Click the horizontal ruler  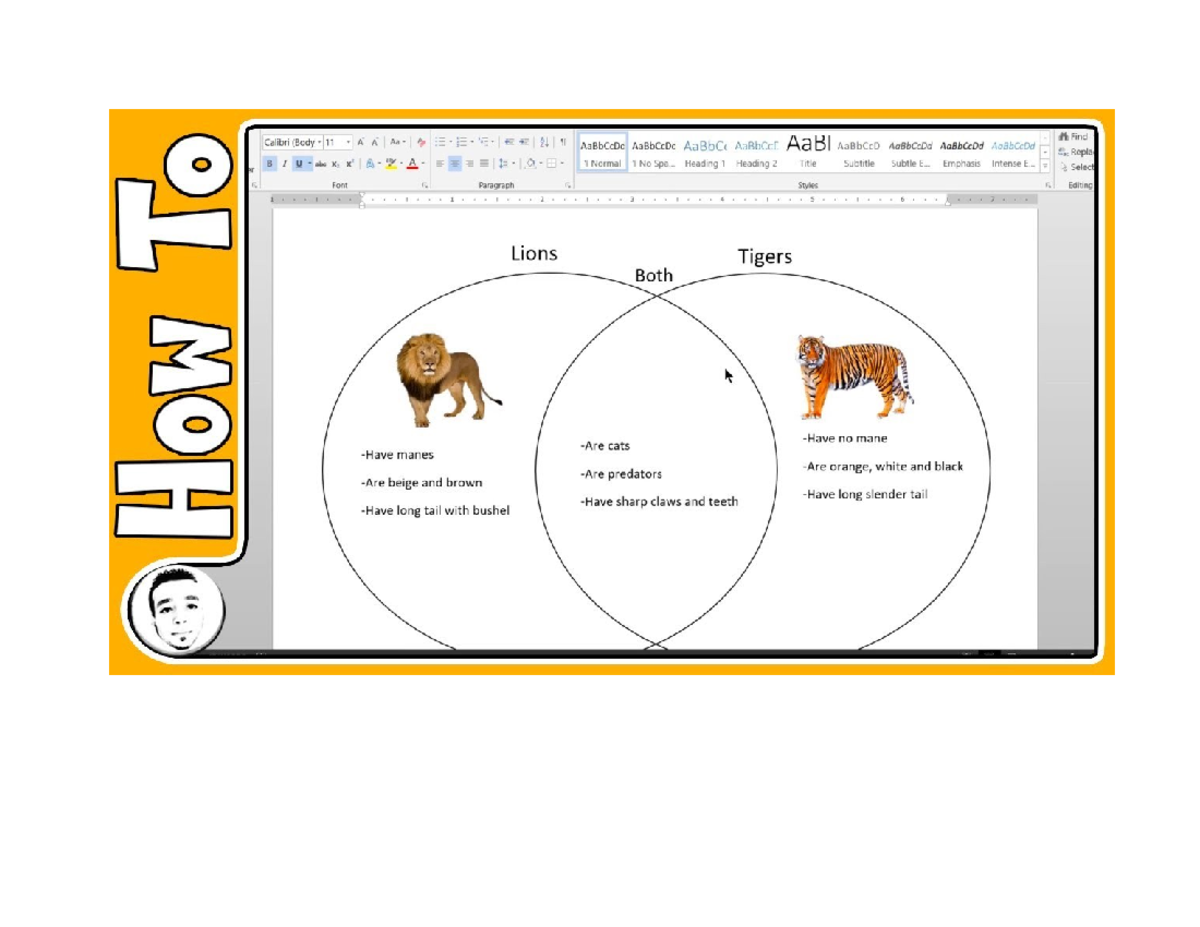655,200
